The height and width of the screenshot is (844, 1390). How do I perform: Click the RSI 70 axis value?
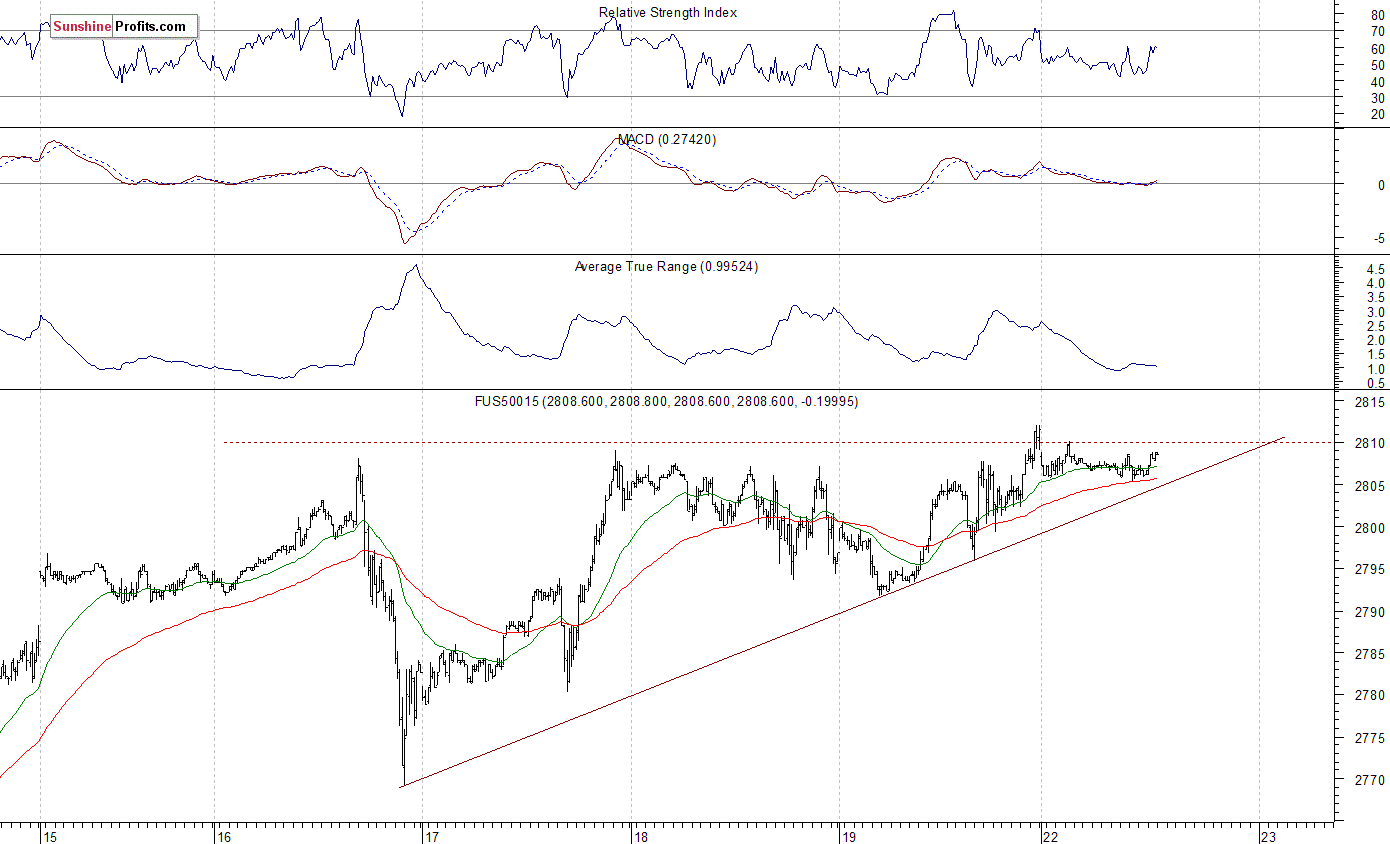[1377, 32]
